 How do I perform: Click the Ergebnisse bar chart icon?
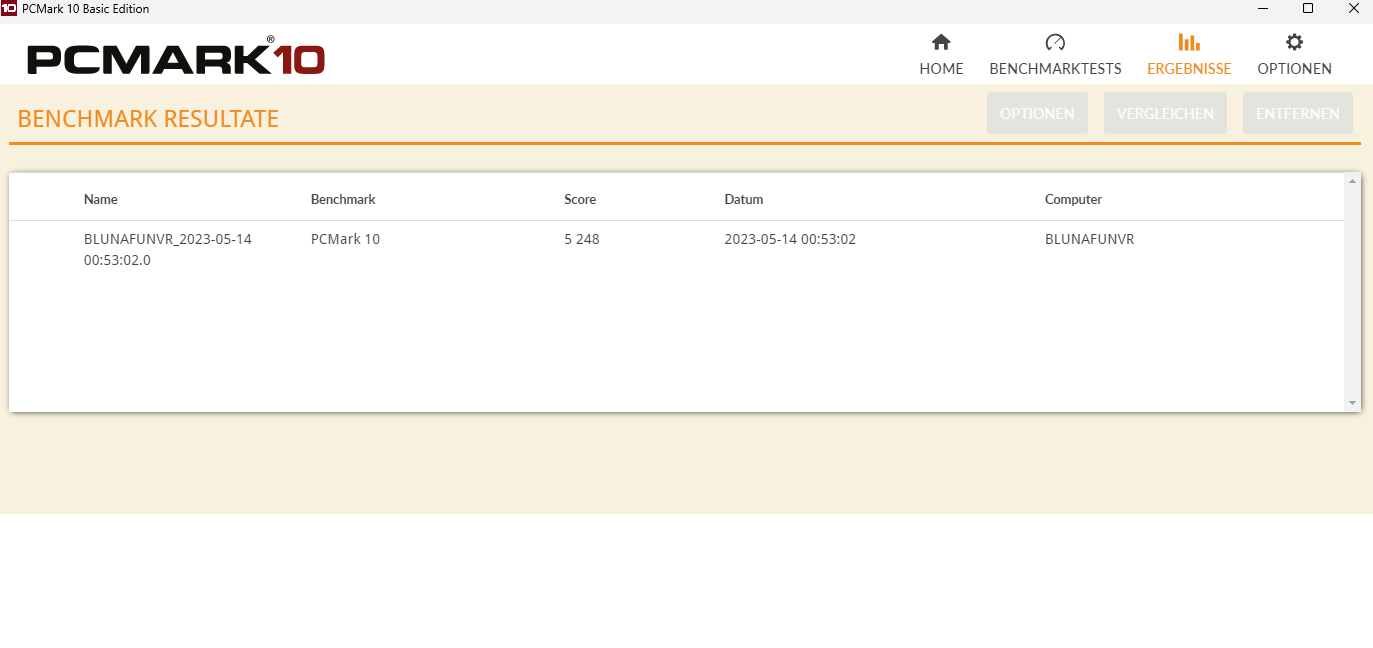click(x=1189, y=42)
